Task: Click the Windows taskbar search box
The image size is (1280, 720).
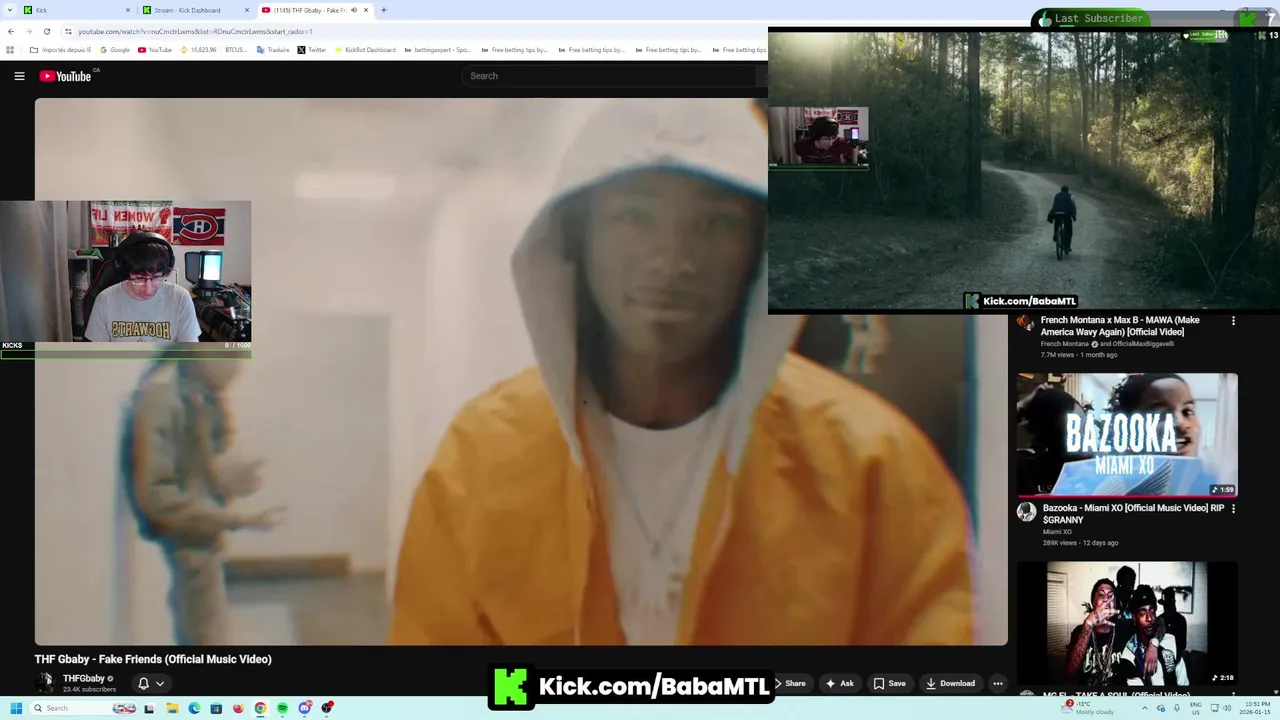Action: [85, 708]
